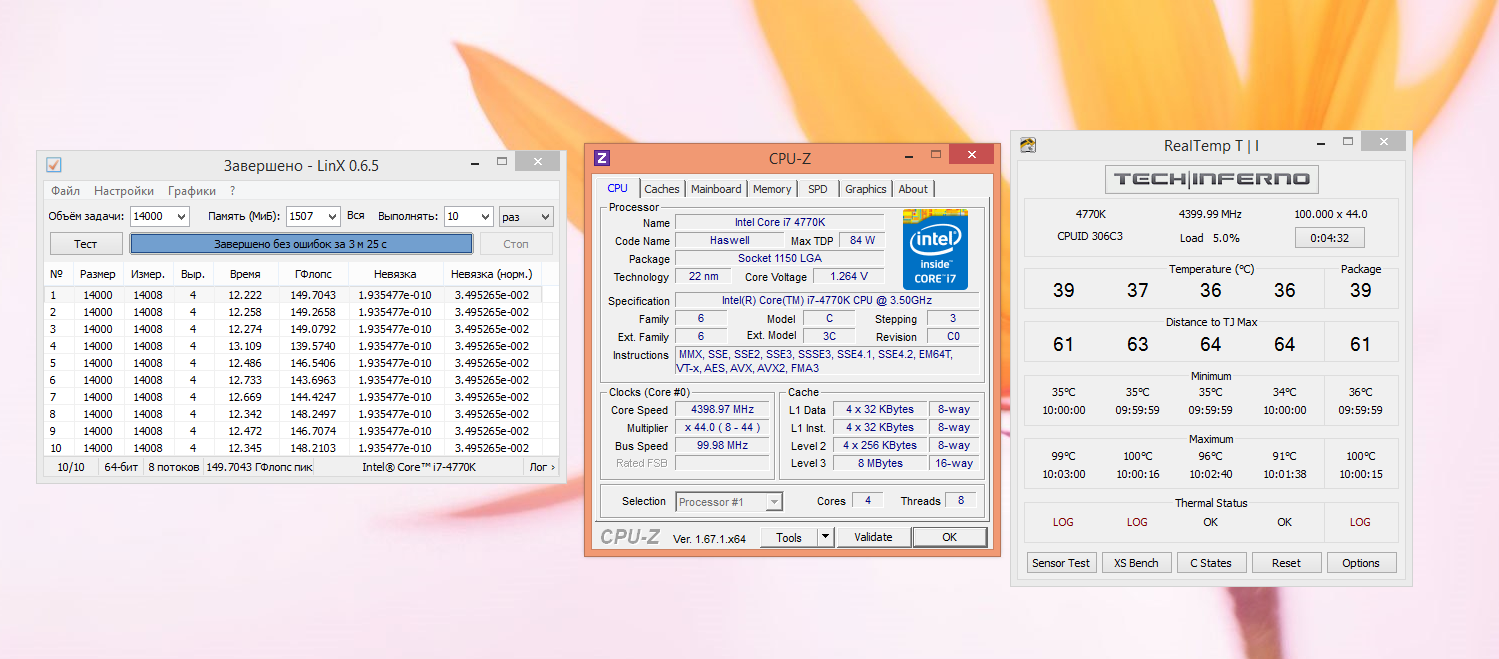Click the Bus Speed 99.98 MHz field
The height and width of the screenshot is (659, 1499).
tap(721, 446)
